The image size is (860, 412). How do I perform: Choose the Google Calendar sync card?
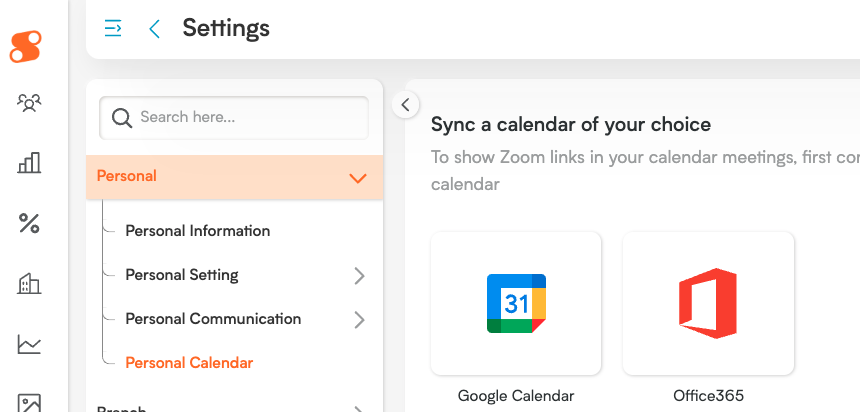point(515,303)
